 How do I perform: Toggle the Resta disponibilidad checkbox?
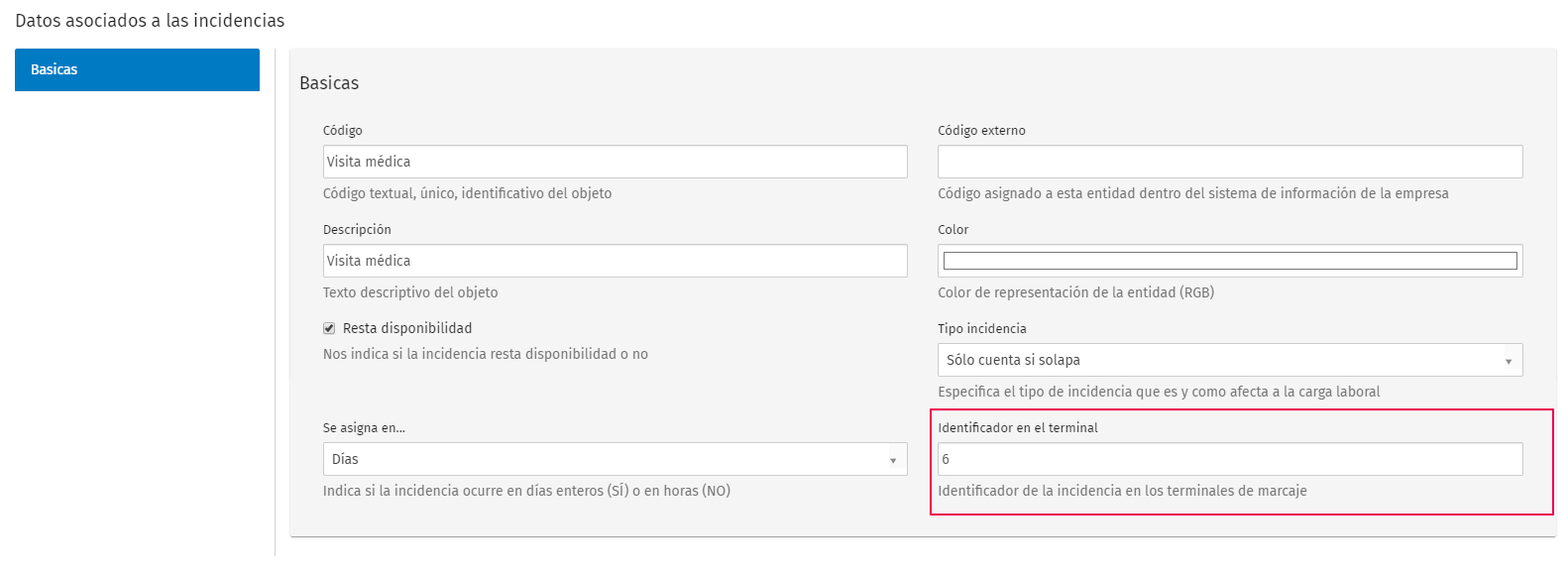coord(329,328)
